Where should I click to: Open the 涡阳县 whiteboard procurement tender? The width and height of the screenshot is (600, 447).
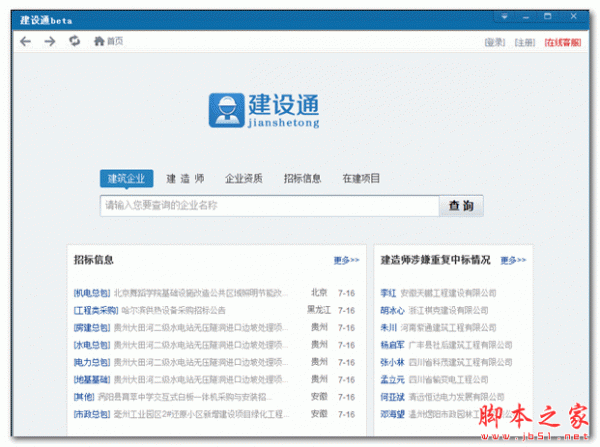(185, 397)
